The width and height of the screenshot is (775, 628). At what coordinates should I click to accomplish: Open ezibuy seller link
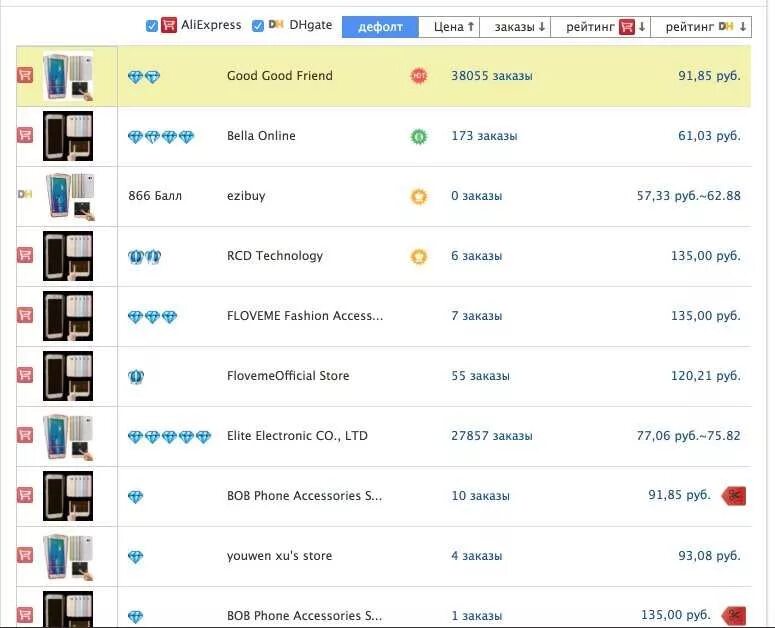tap(246, 196)
